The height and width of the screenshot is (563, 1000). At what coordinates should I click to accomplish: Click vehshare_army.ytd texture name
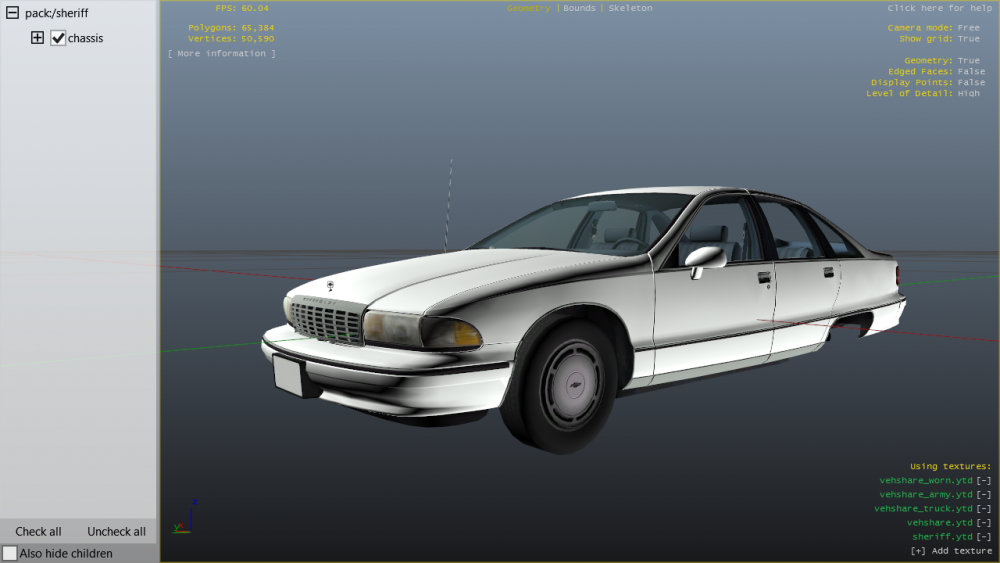[x=926, y=495]
